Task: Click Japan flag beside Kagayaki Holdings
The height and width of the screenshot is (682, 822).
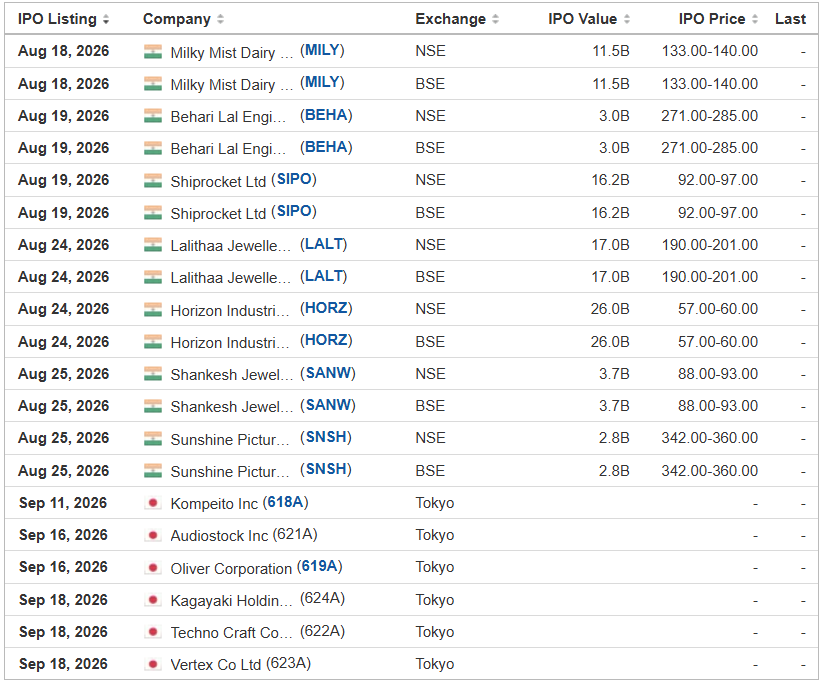Action: [153, 600]
